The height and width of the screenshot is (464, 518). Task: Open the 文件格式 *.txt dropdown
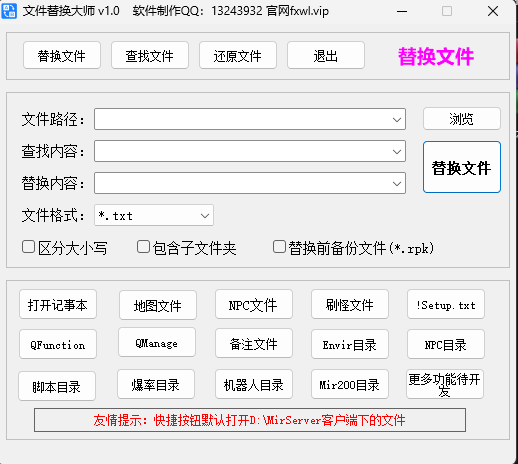[154, 215]
